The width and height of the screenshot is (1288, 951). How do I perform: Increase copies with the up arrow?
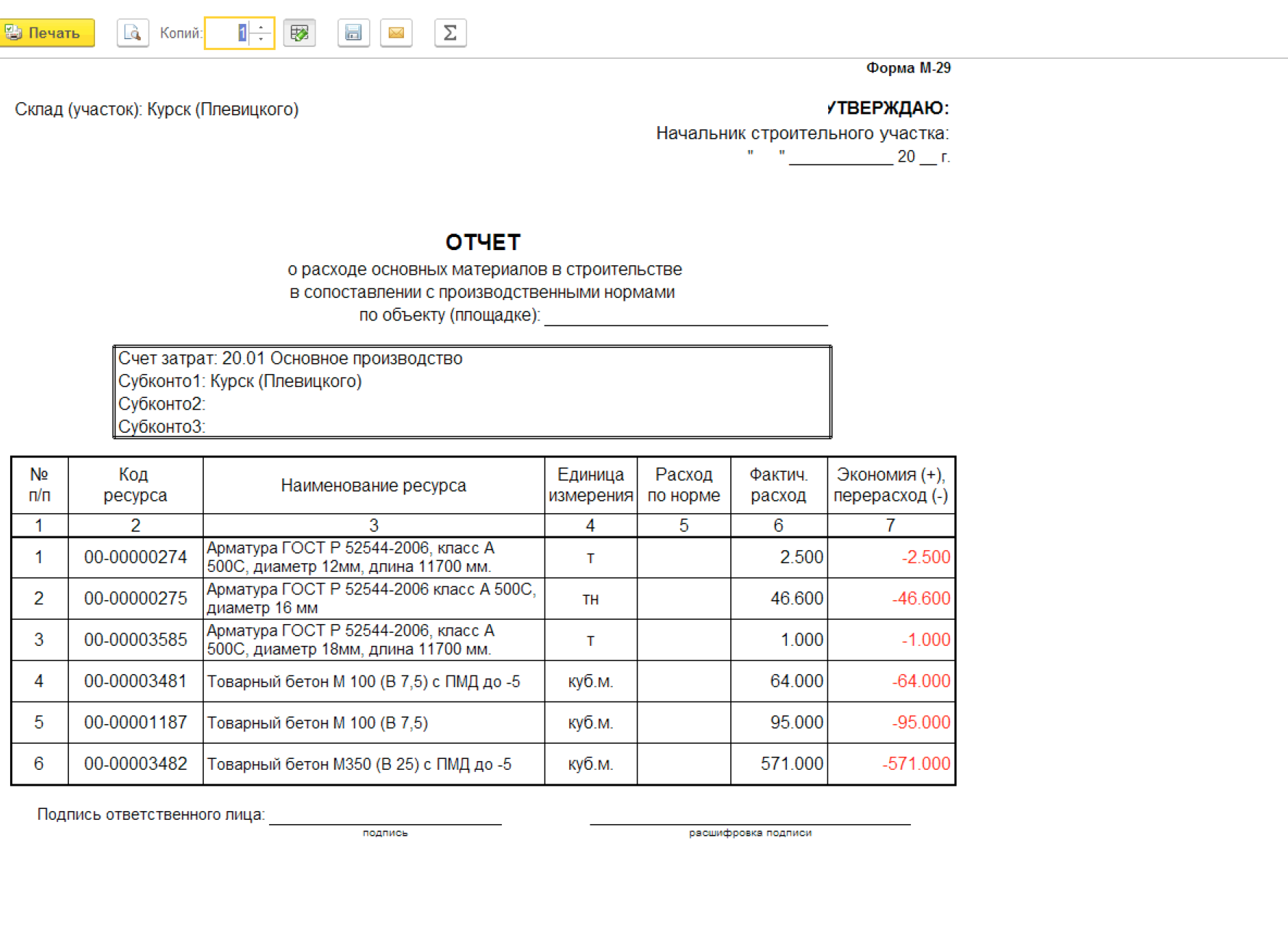coord(262,28)
